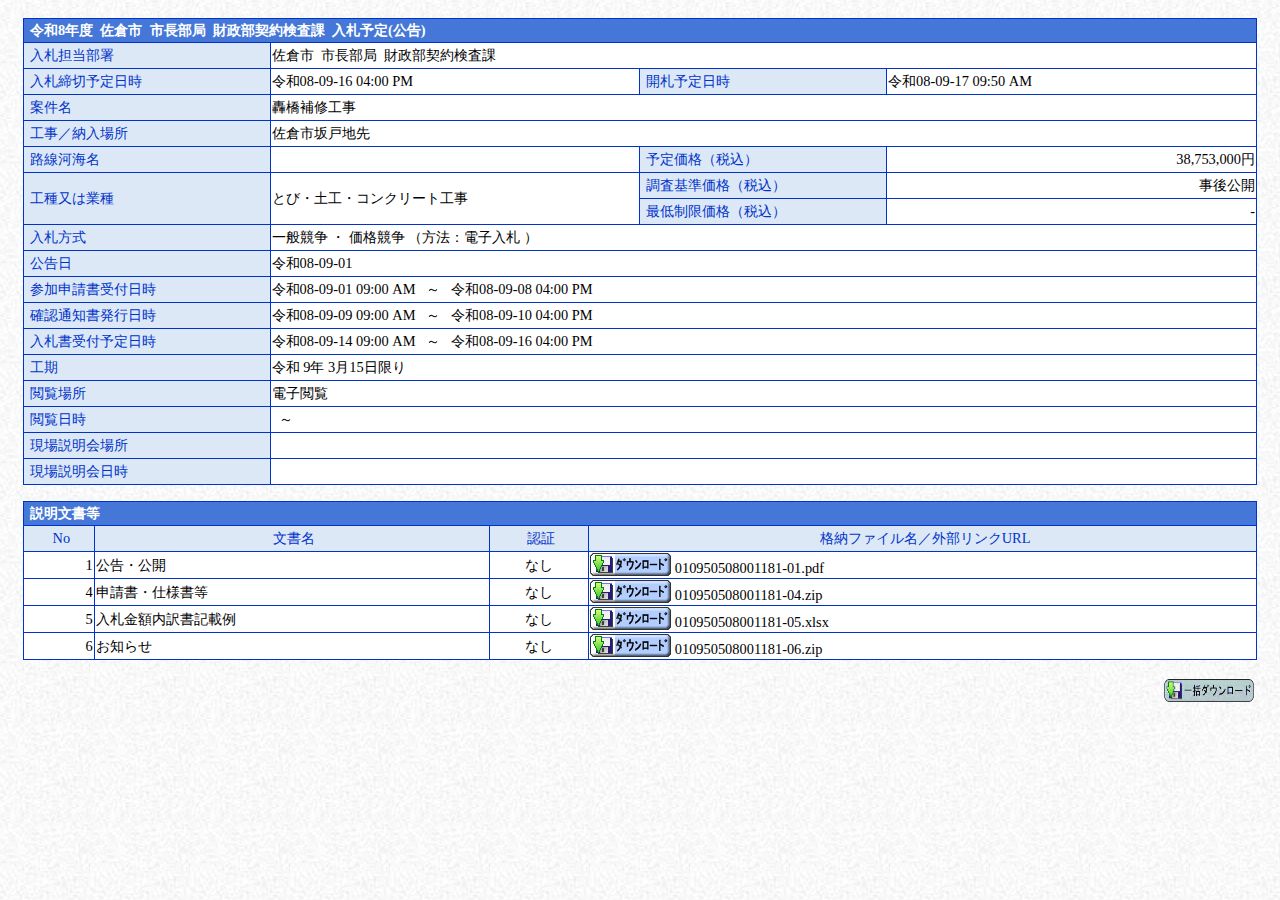Click the 事後公開 value
This screenshot has height=900, width=1280.
(1227, 186)
